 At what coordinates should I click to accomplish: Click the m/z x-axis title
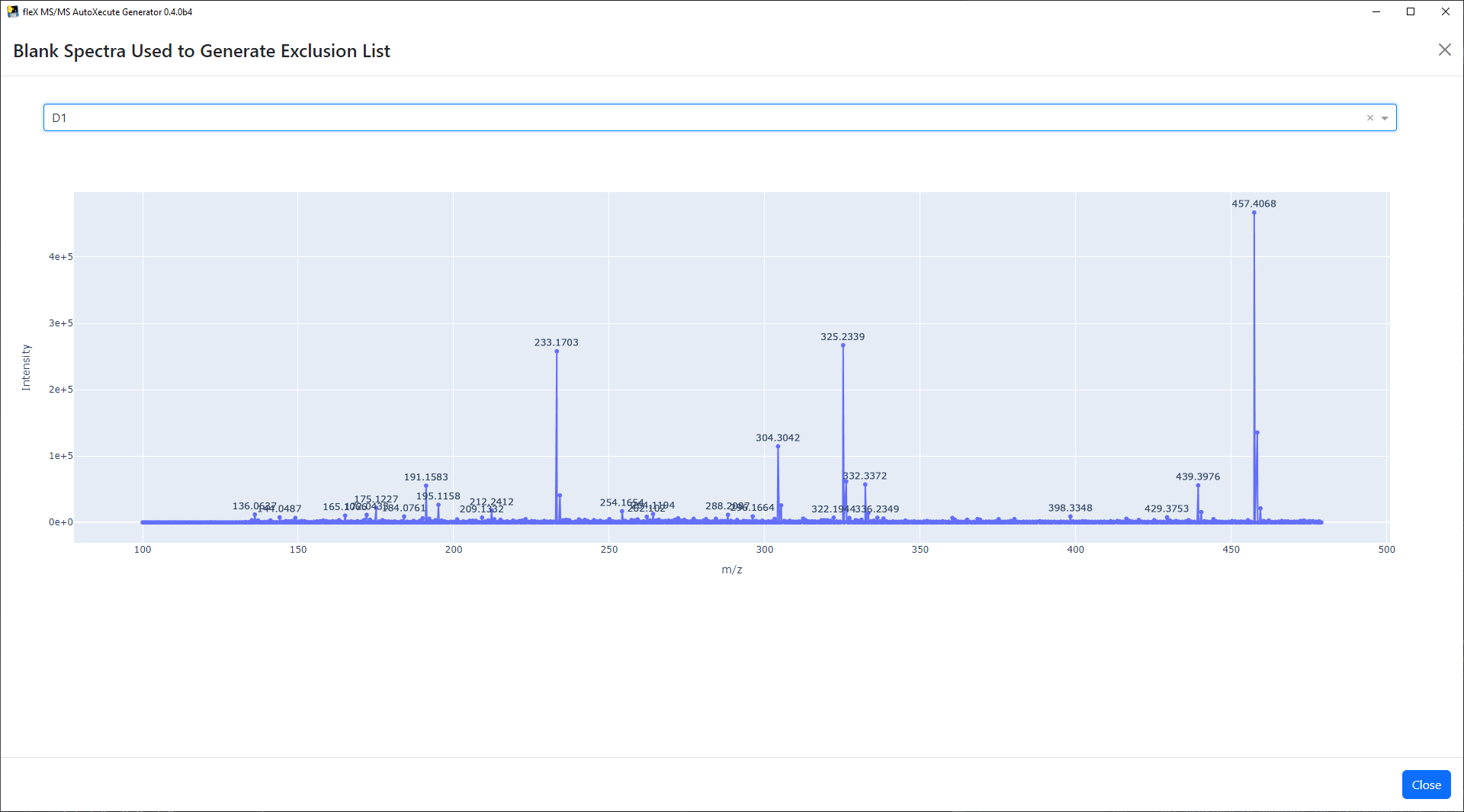pos(731,570)
